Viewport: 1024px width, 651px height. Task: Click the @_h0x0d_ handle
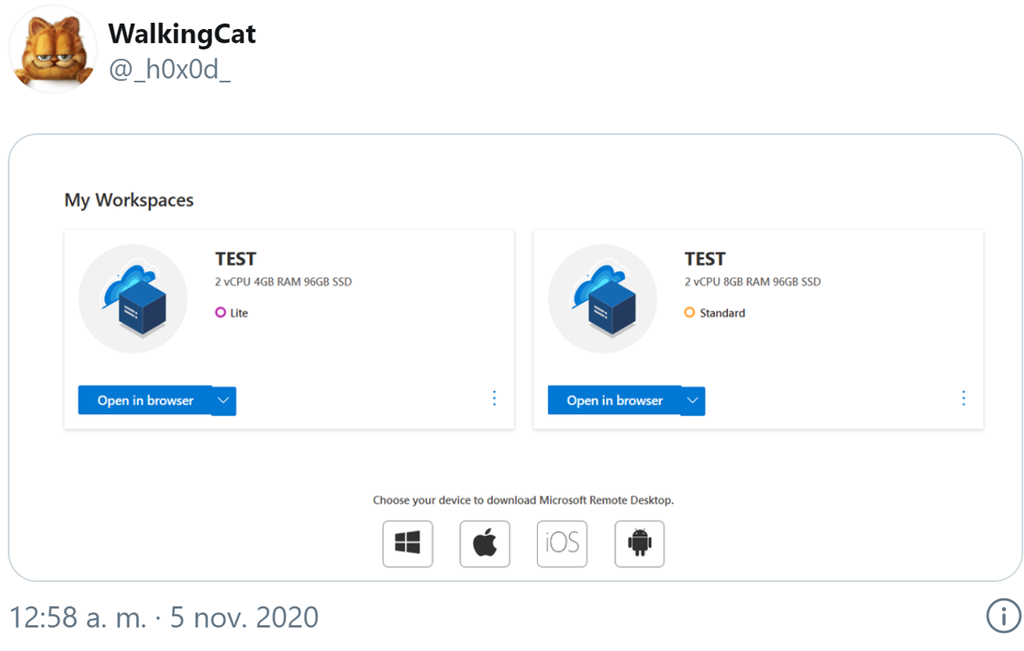[169, 70]
